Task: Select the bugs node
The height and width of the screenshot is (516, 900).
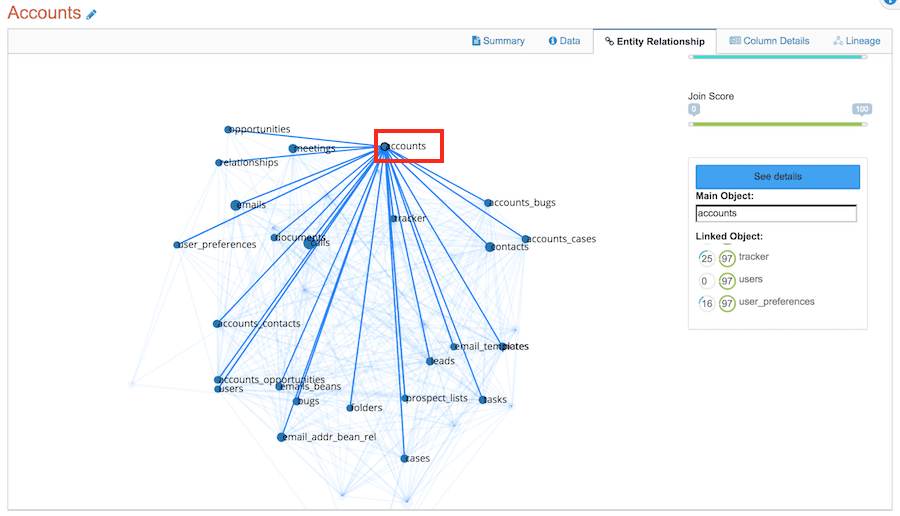Action: (x=297, y=401)
